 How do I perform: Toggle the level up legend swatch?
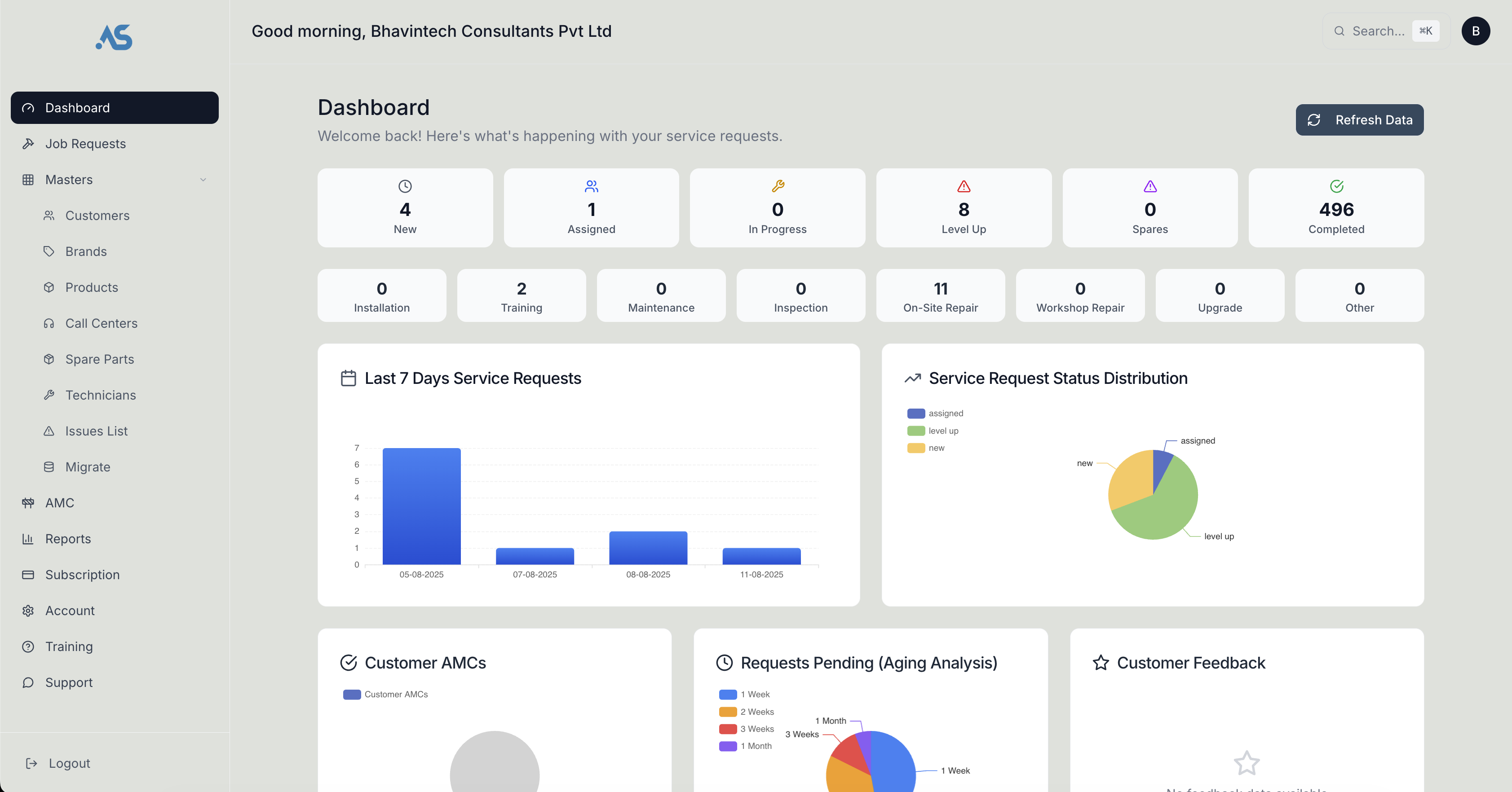(x=915, y=431)
